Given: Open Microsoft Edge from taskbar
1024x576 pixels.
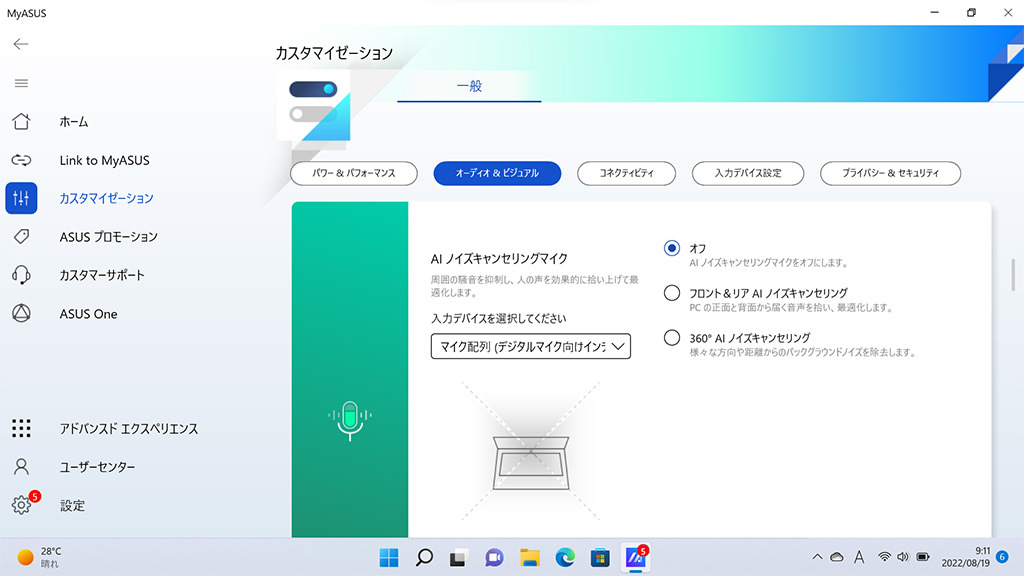Looking at the screenshot, I should click(565, 558).
